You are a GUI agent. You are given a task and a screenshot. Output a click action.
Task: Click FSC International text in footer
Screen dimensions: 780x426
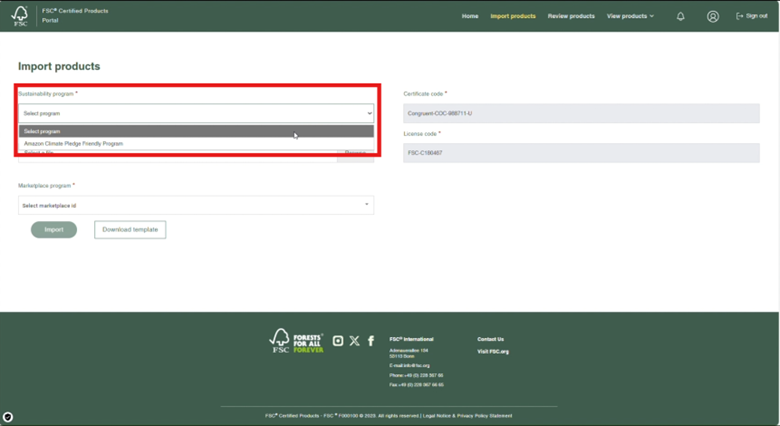411,339
